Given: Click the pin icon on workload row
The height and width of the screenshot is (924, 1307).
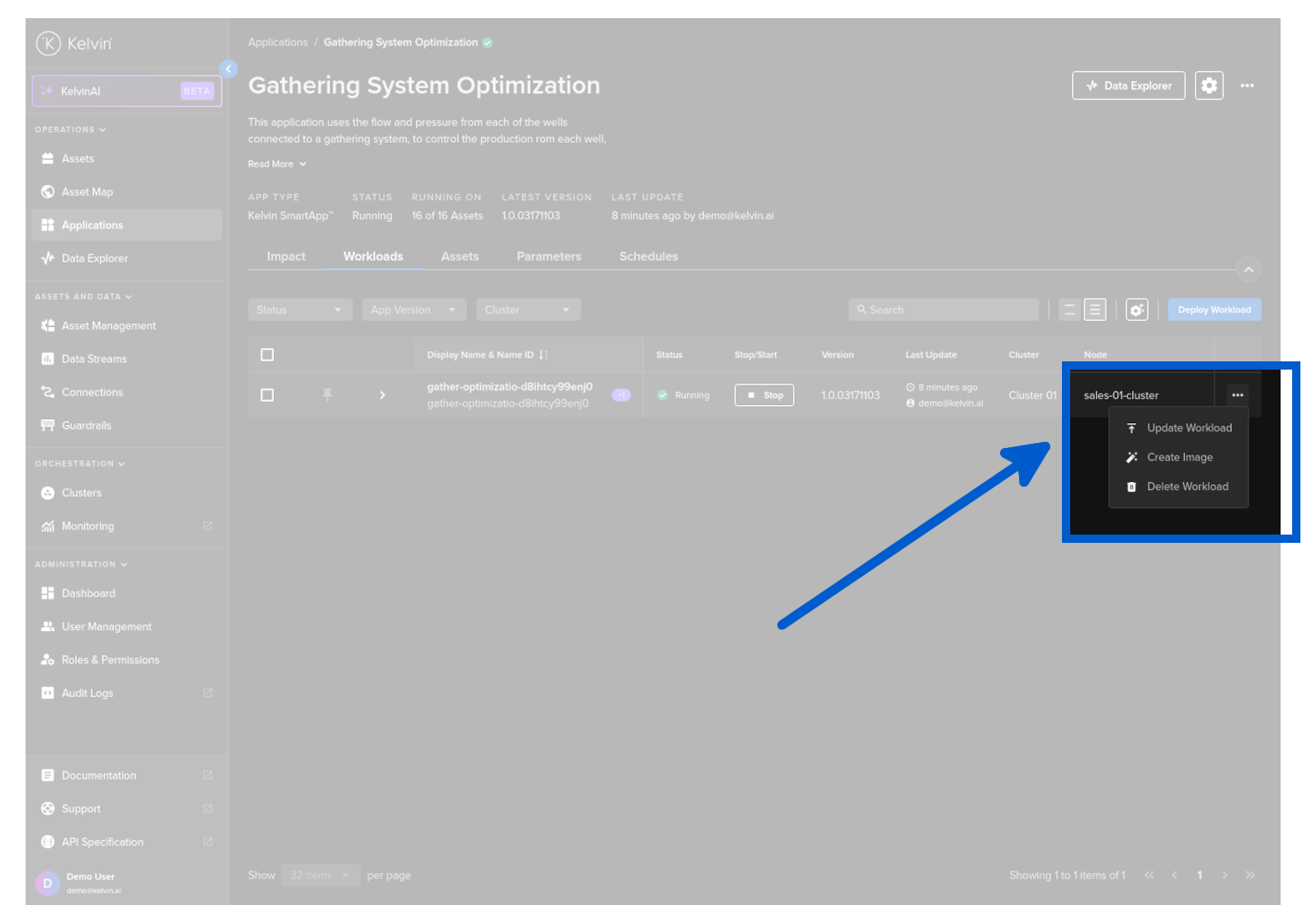Looking at the screenshot, I should (x=328, y=395).
